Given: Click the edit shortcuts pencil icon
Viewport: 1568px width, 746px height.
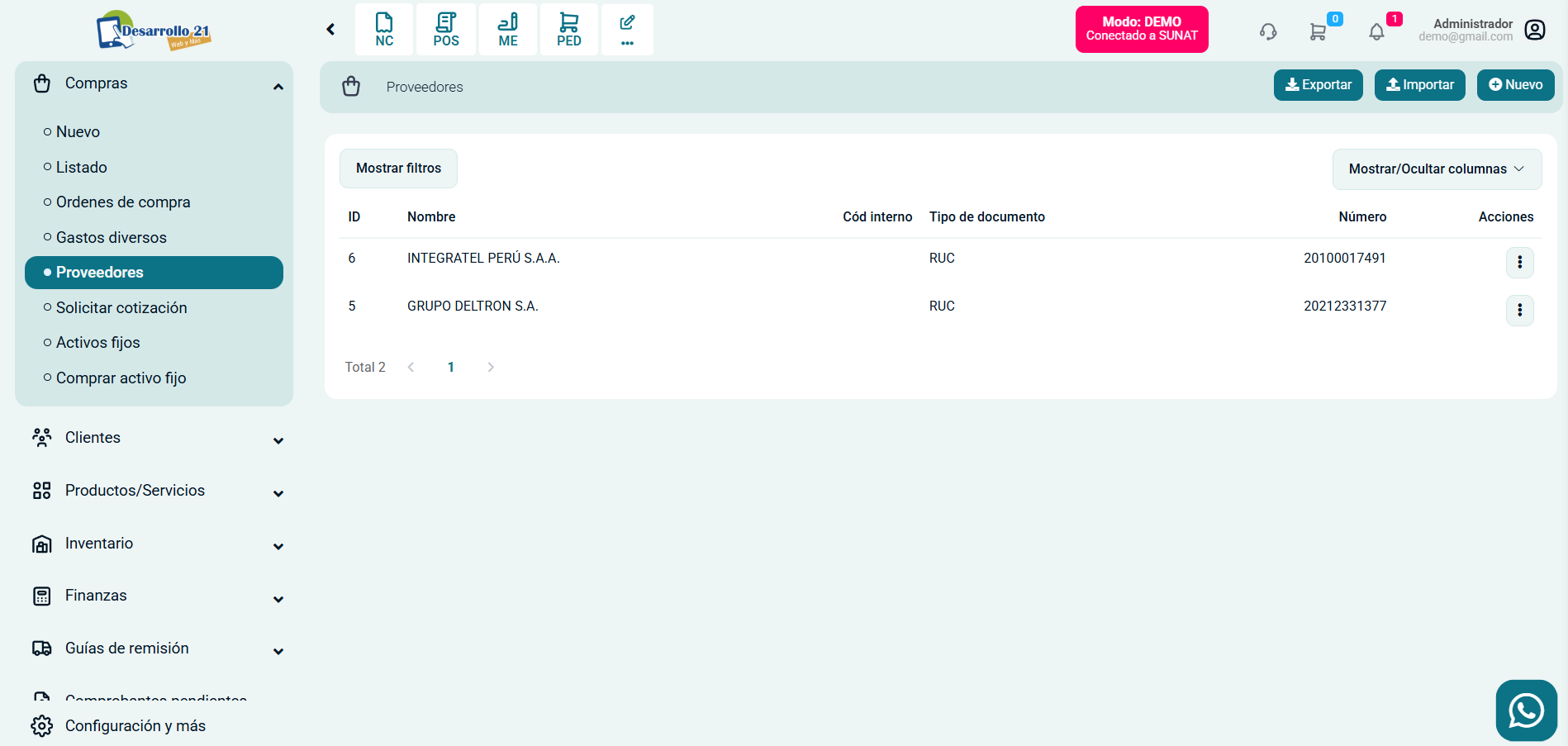Looking at the screenshot, I should (627, 30).
